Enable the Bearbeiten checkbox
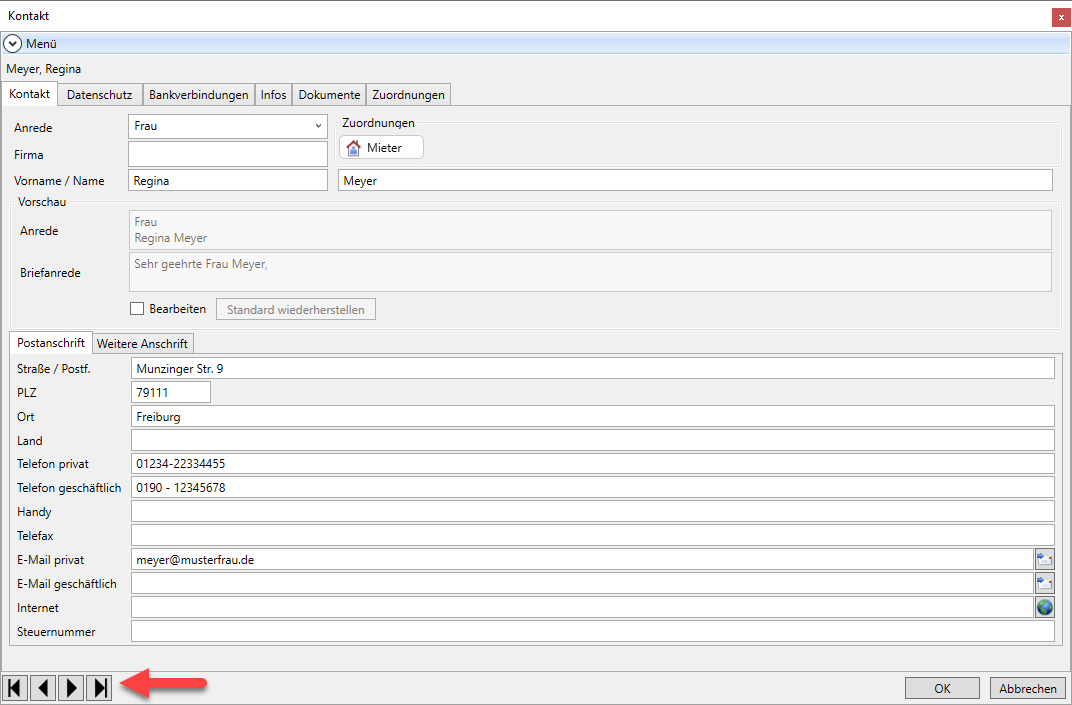Image resolution: width=1072 pixels, height=705 pixels. (138, 309)
